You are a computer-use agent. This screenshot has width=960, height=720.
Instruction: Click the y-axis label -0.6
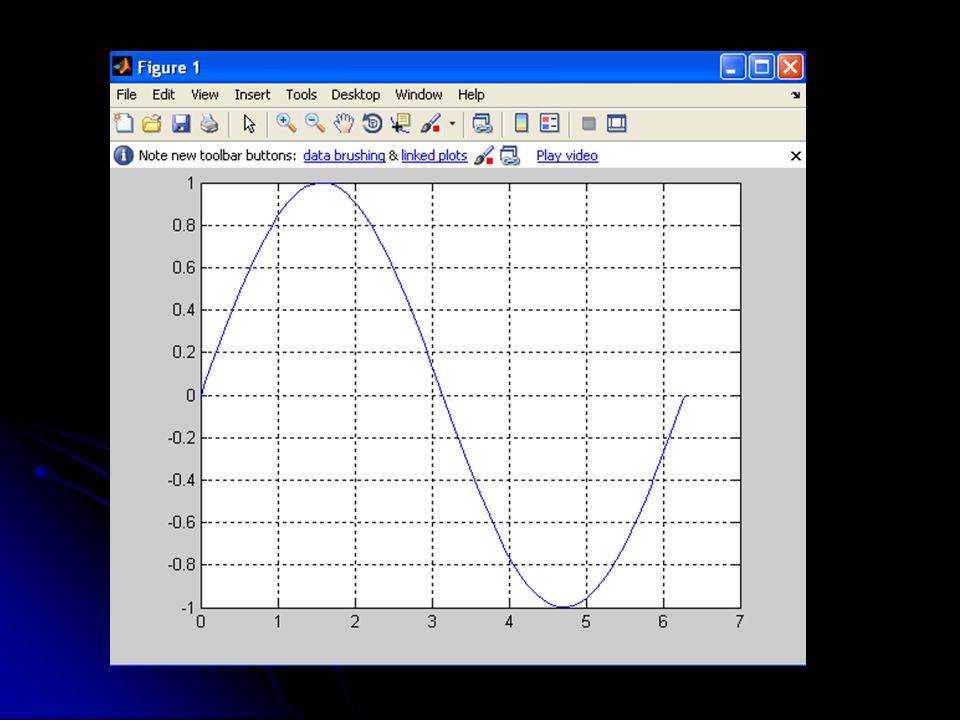click(x=181, y=522)
